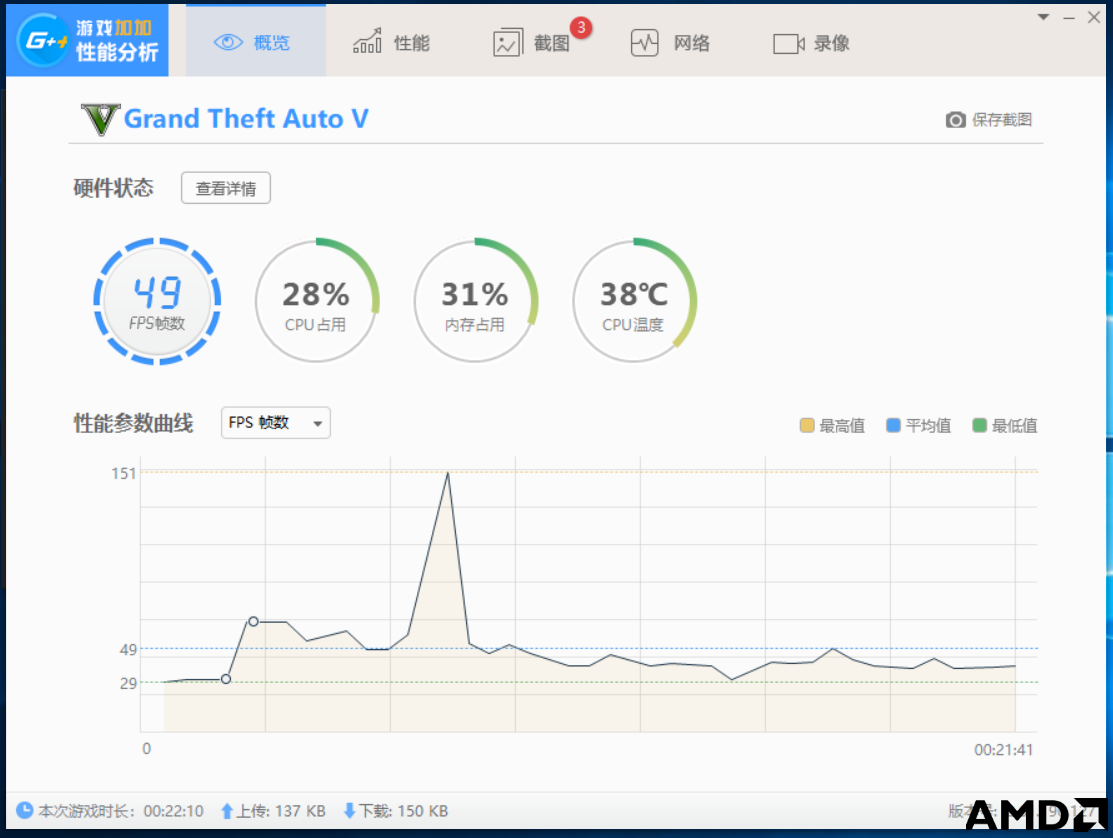The image size is (1113, 838).
Task: Click the 保存截图 save screenshot link
Action: [x=1002, y=120]
